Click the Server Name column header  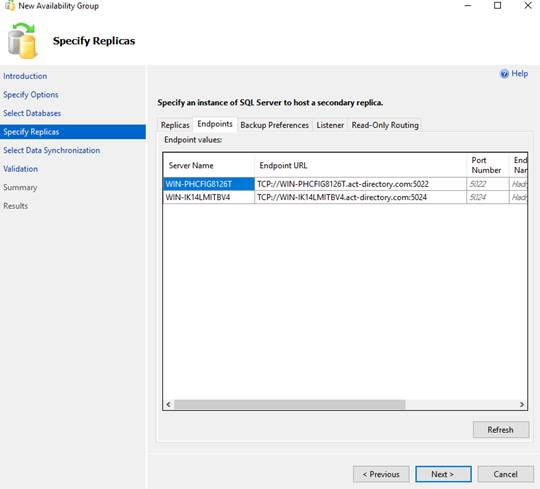click(x=209, y=165)
